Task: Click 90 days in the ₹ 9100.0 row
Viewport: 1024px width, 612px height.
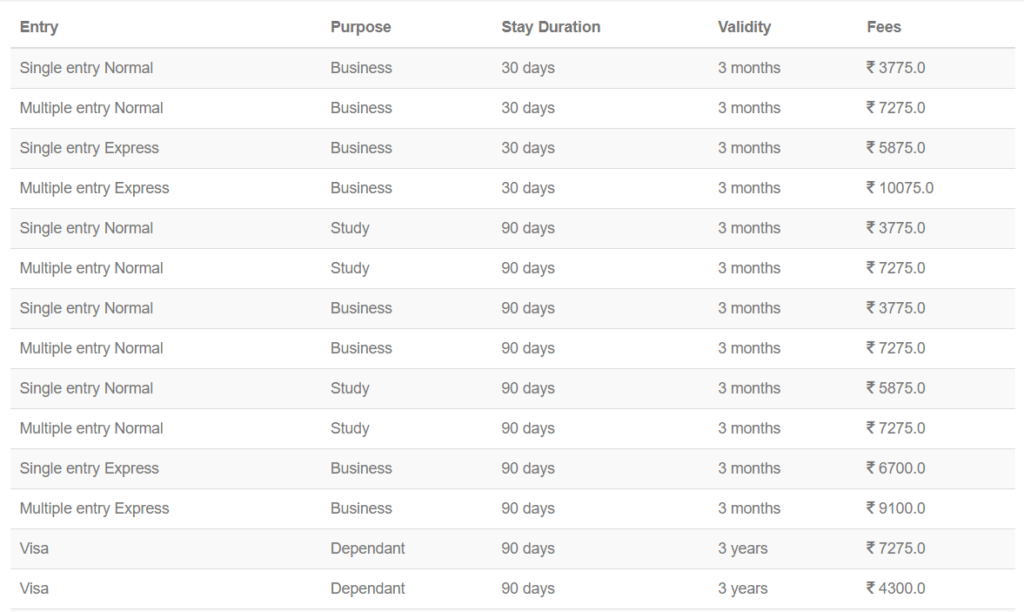Action: (528, 508)
